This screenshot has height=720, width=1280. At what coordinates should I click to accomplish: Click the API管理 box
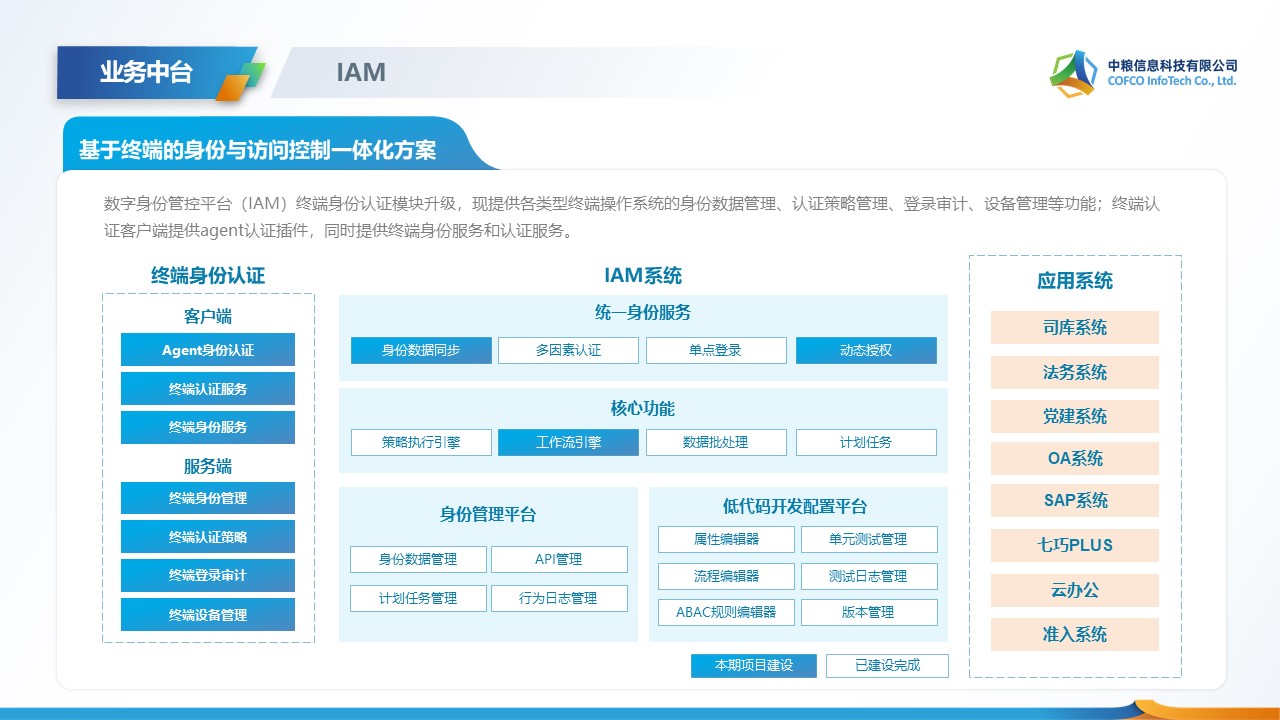point(559,559)
